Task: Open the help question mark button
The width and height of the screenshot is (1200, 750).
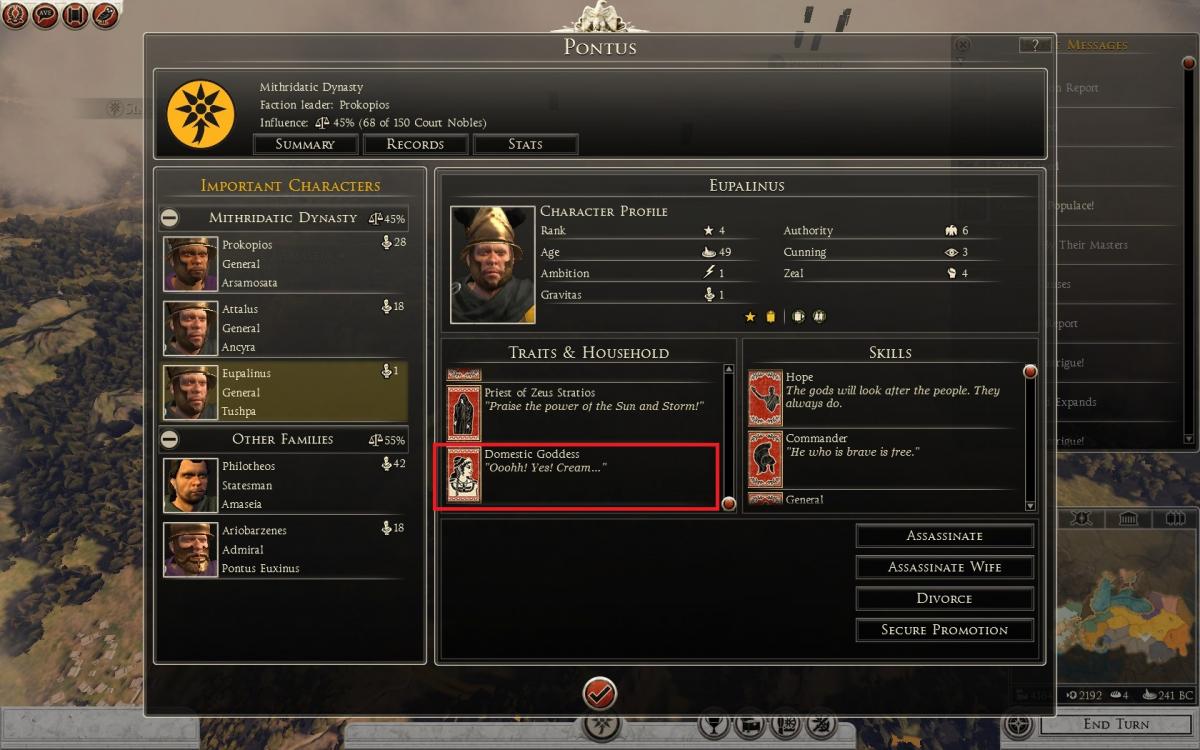Action: [1035, 45]
